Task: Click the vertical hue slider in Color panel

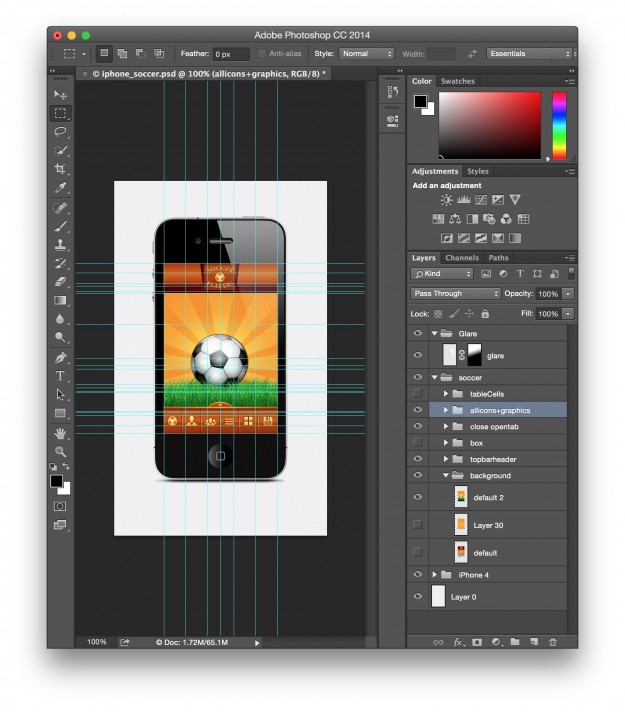Action: click(x=559, y=126)
